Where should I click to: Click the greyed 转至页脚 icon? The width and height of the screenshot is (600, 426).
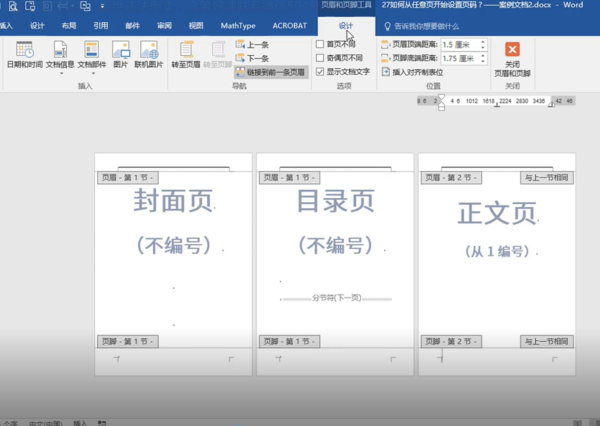(x=218, y=50)
